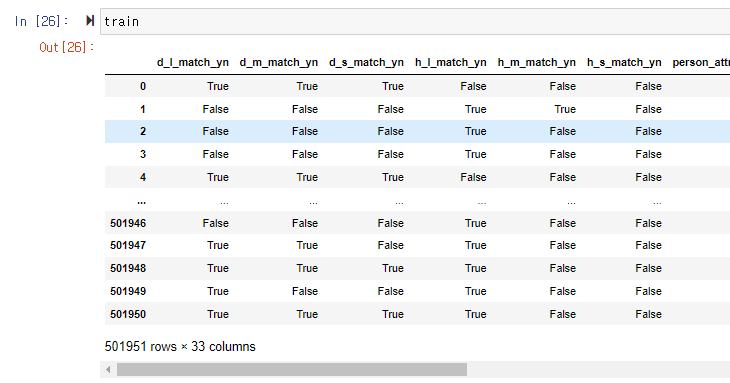Click row index 2 in highlighted row
Viewport: 730px width, 383px height.
point(143,131)
